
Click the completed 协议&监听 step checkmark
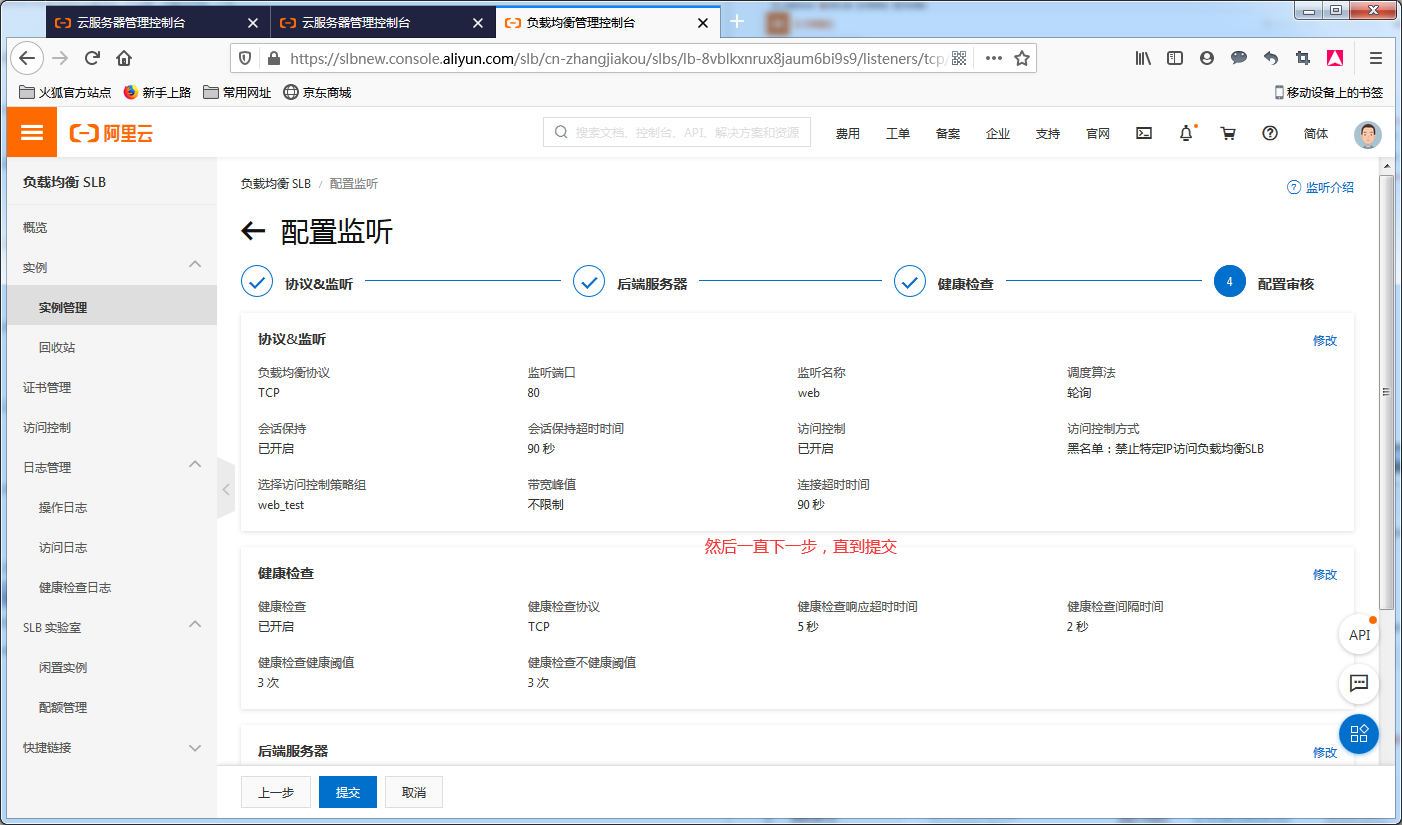(257, 281)
